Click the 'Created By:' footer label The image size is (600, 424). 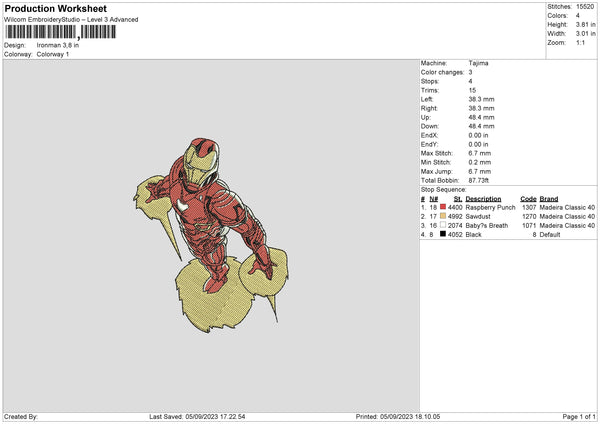tap(21, 416)
